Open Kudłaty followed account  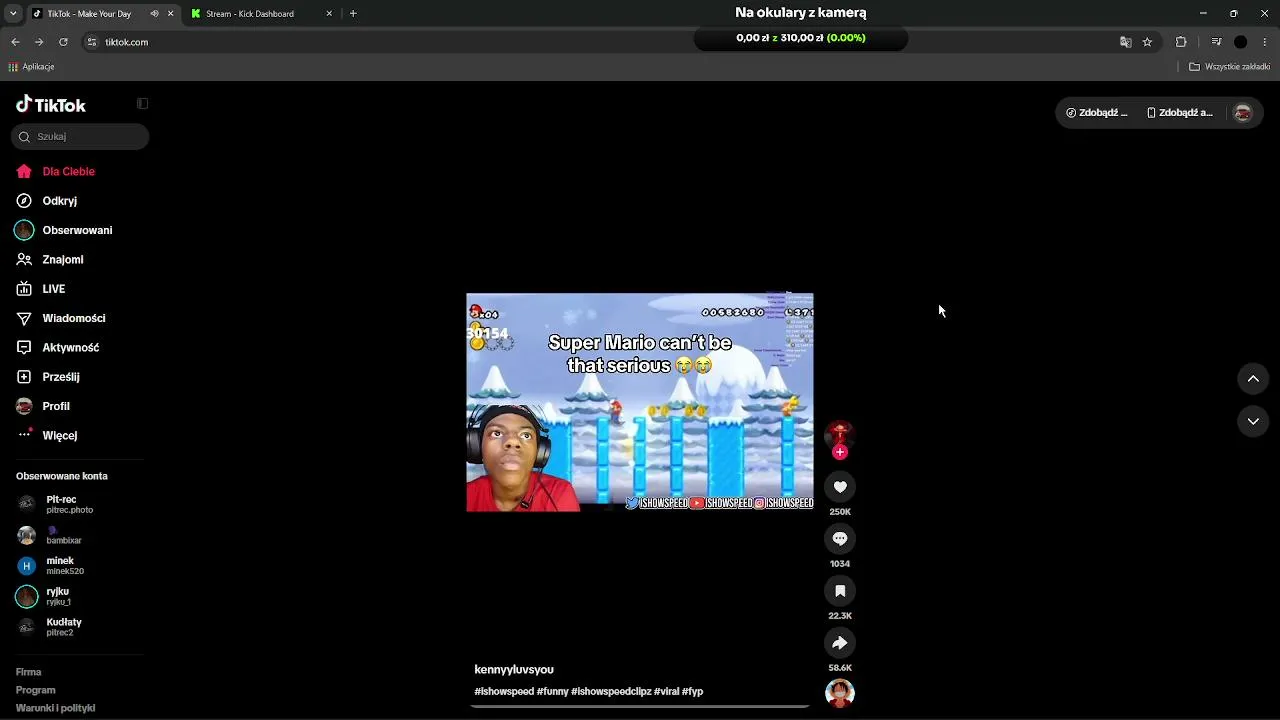click(80, 627)
